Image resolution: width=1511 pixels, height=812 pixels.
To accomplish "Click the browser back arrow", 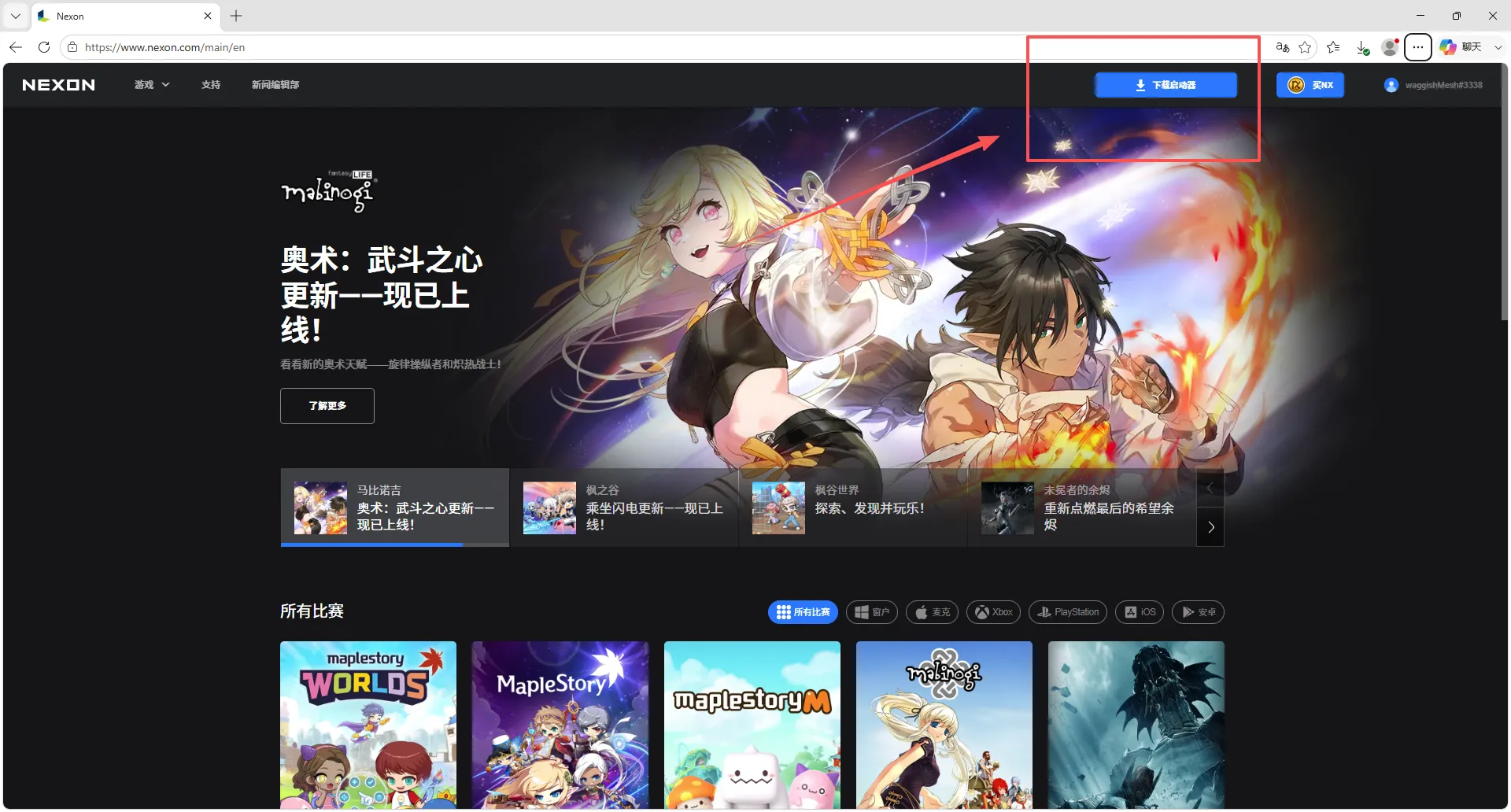I will [16, 47].
